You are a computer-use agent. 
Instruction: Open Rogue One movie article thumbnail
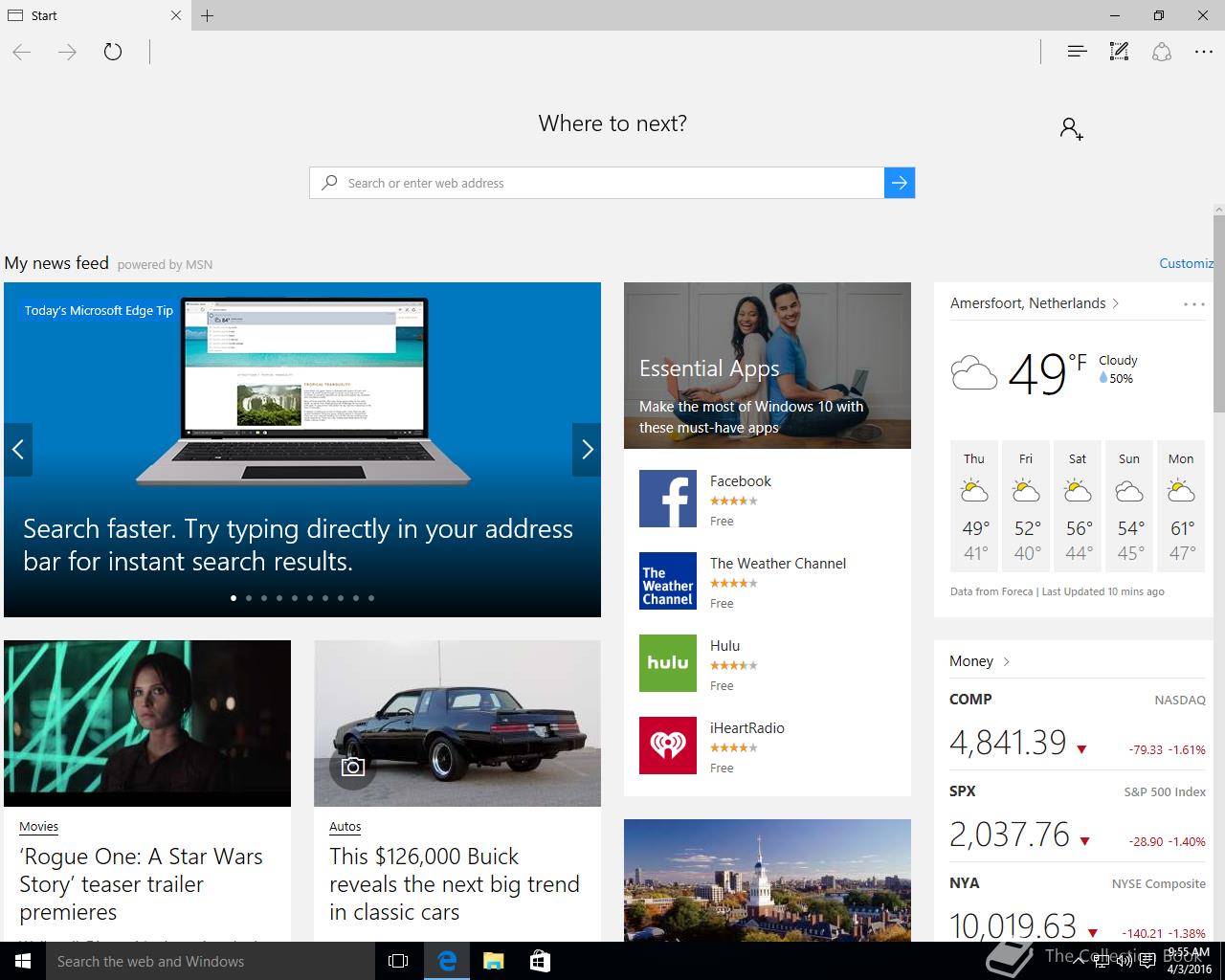tap(147, 724)
